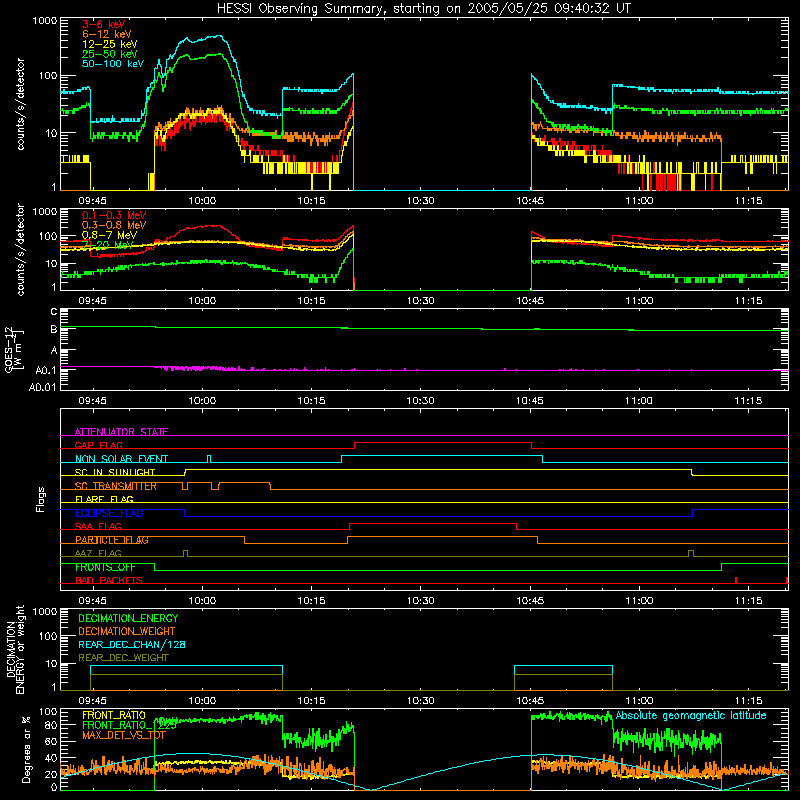Click the green 7-20 MeV legend label
The width and height of the screenshot is (800, 800).
[x=107, y=245]
